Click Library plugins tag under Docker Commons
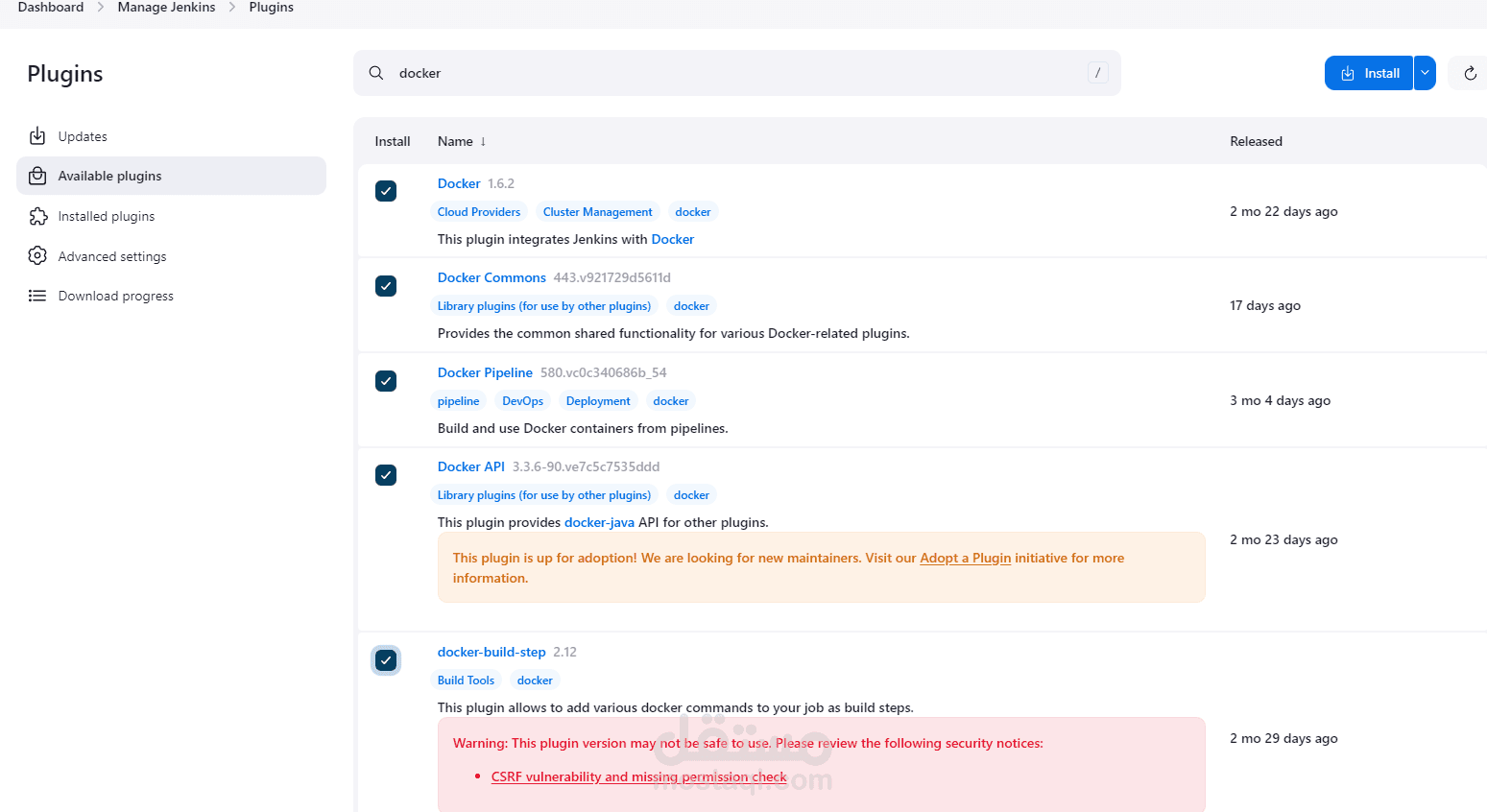The image size is (1487, 812). click(544, 306)
